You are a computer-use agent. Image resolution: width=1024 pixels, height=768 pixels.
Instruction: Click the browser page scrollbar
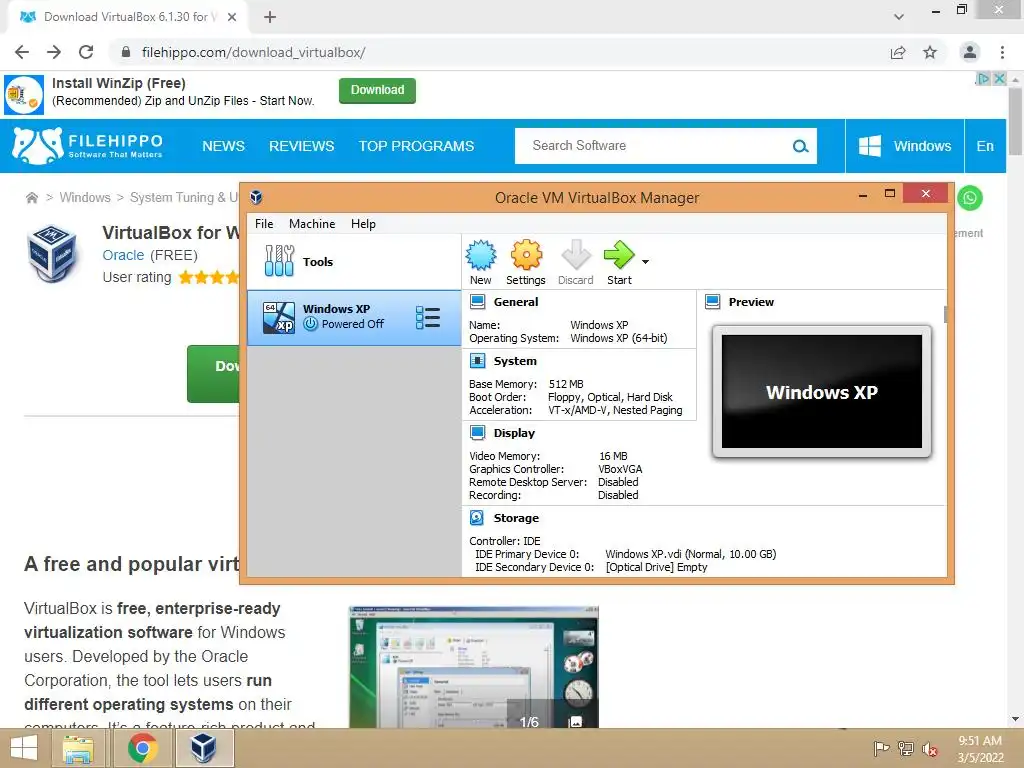pos(1015,121)
